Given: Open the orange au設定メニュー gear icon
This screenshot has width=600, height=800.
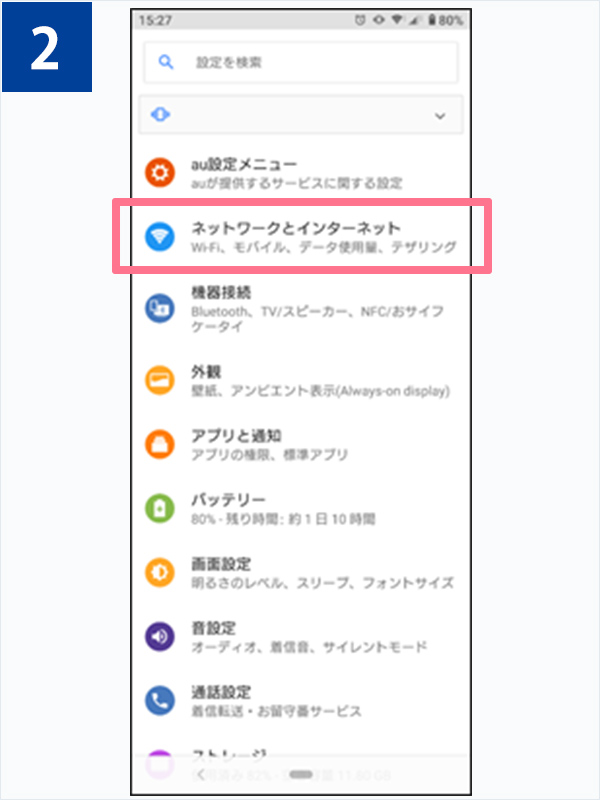Looking at the screenshot, I should point(160,172).
